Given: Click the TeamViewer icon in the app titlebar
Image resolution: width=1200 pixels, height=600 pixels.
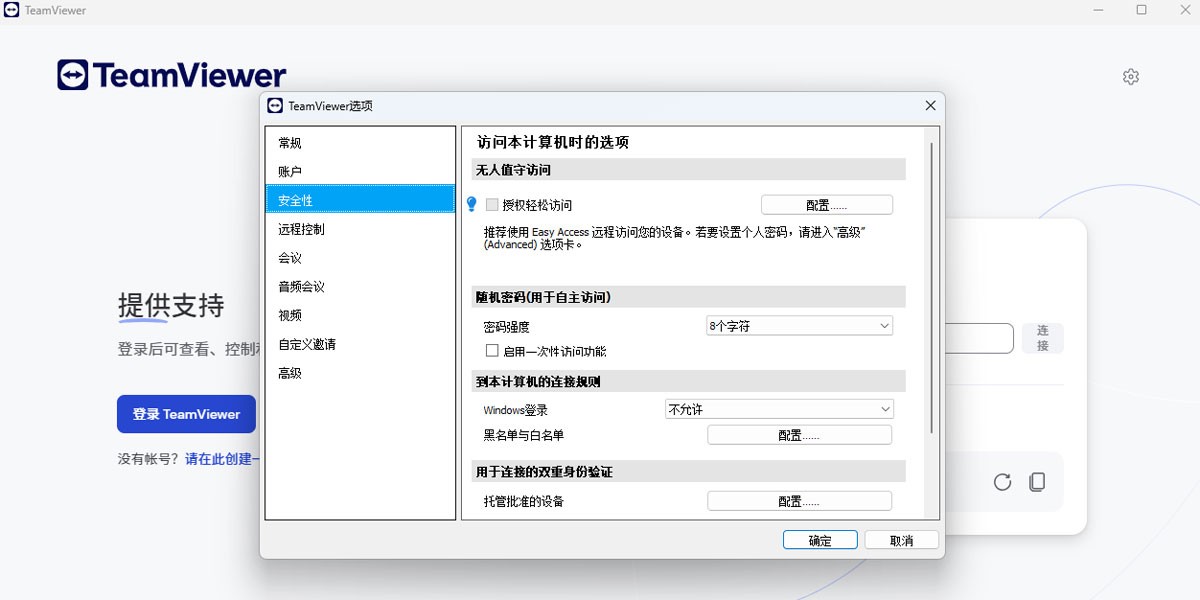Looking at the screenshot, I should (14, 9).
